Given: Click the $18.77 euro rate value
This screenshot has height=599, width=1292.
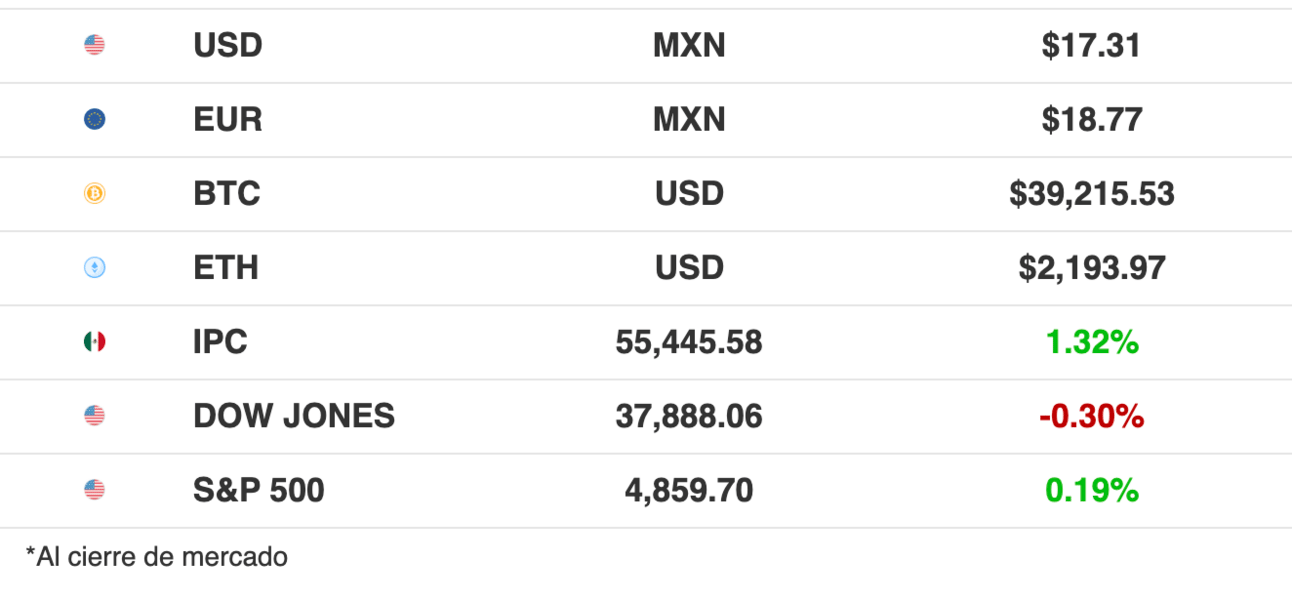Looking at the screenshot, I should [x=1091, y=120].
